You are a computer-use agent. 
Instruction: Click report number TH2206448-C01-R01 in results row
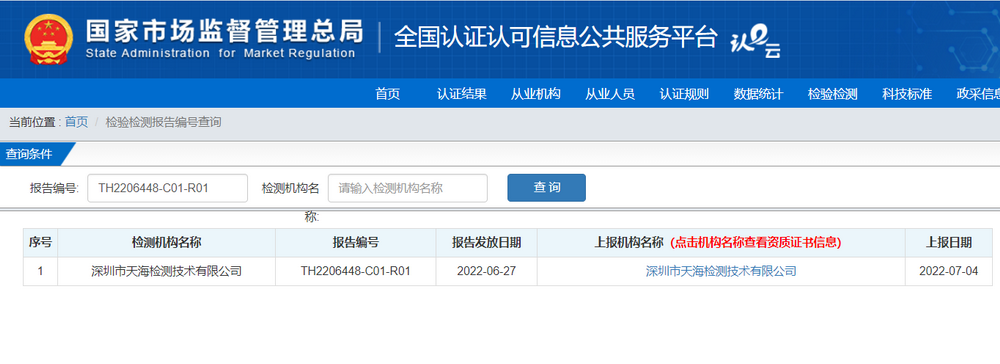tap(355, 271)
